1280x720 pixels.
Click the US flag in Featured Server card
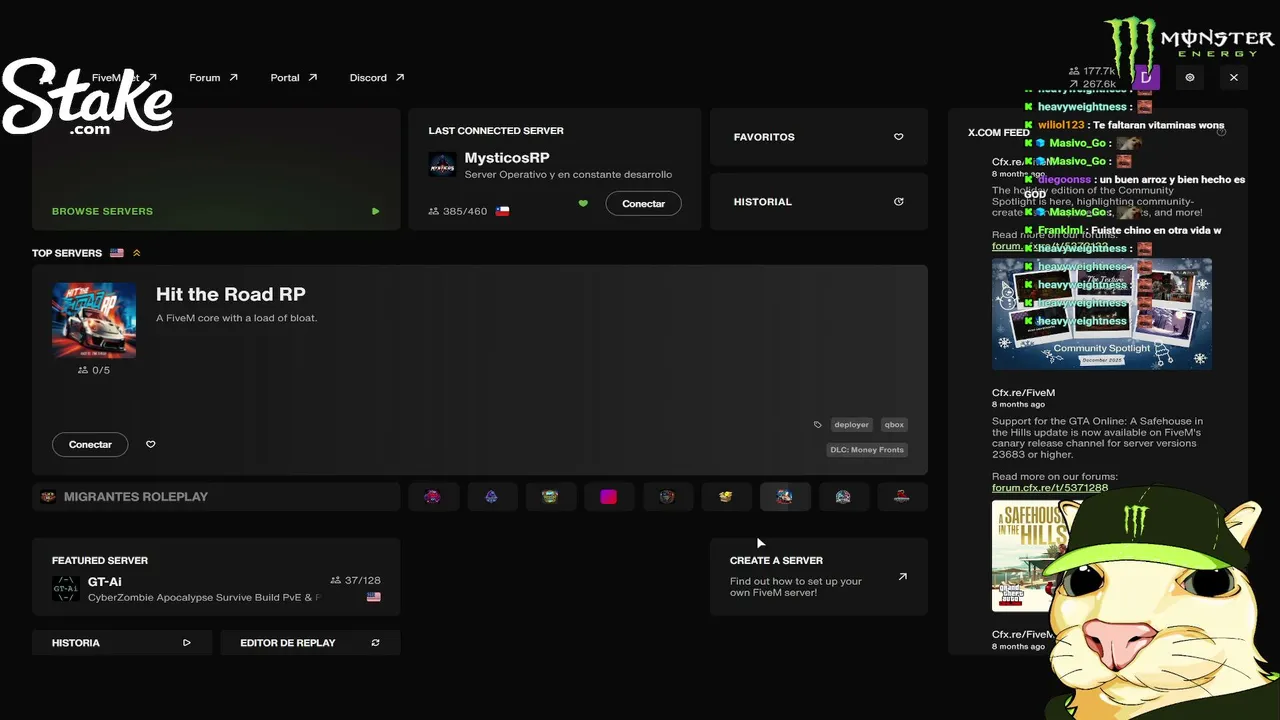(x=374, y=597)
